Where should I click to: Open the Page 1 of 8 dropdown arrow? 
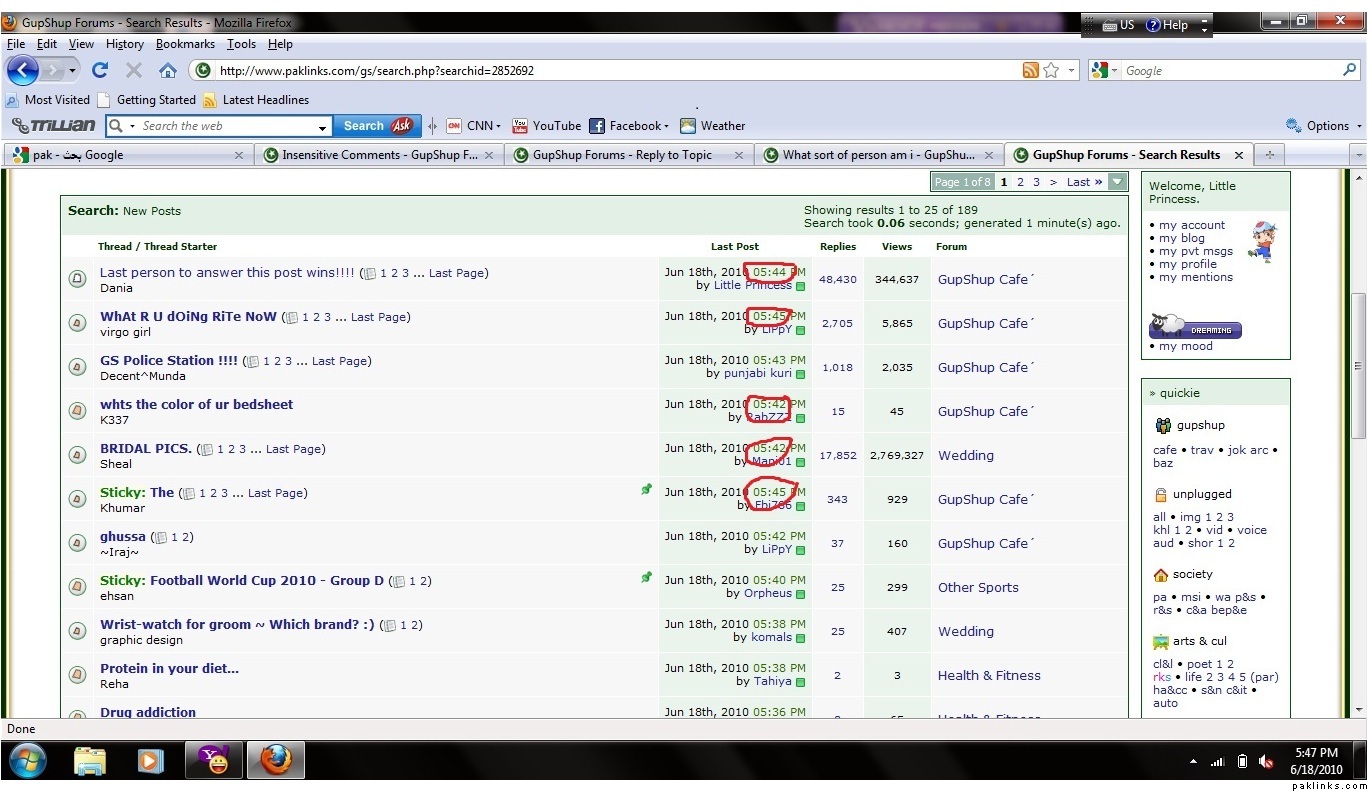pyautogui.click(x=1118, y=182)
